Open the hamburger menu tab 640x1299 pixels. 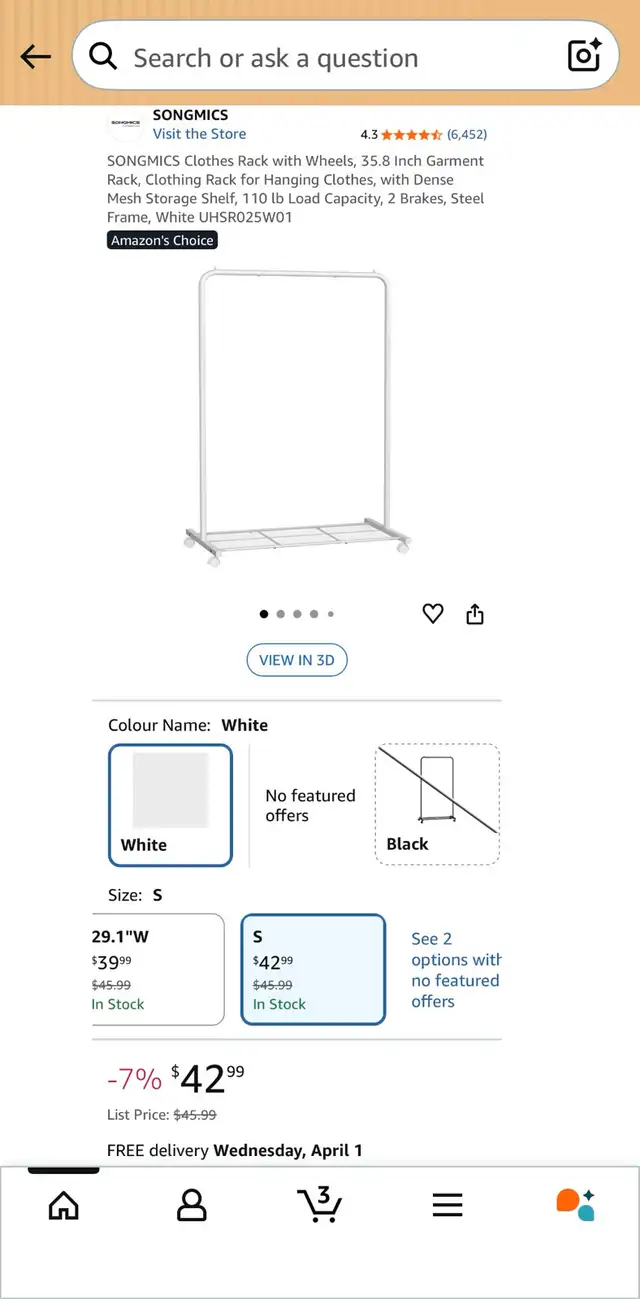coord(447,1205)
